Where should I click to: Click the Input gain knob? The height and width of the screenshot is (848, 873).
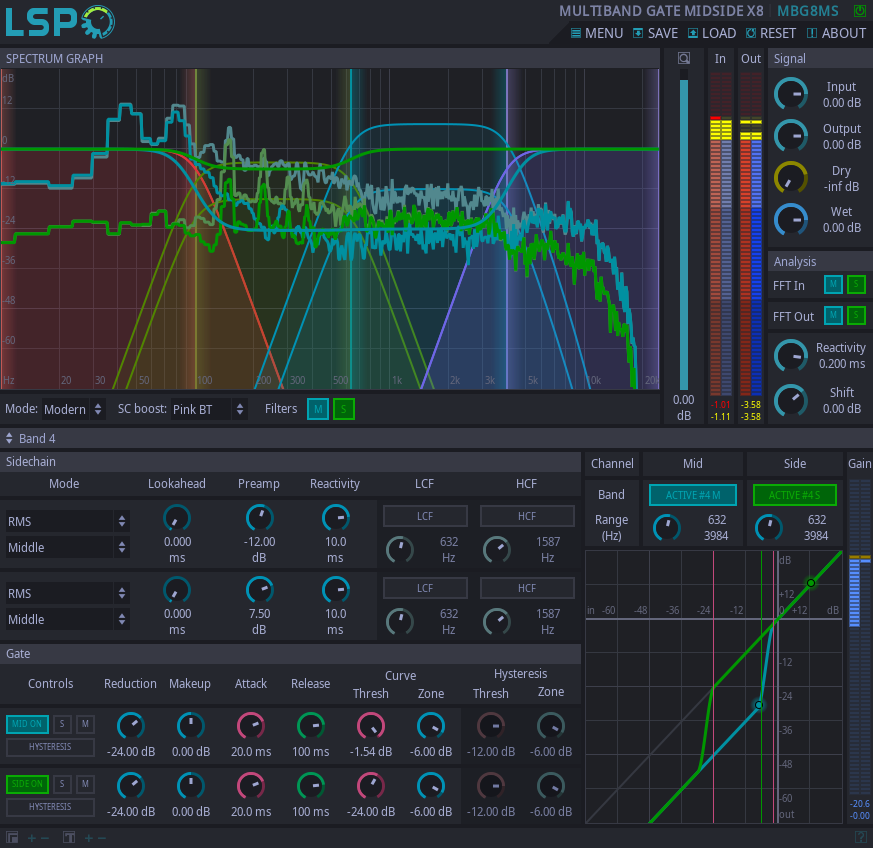(791, 94)
